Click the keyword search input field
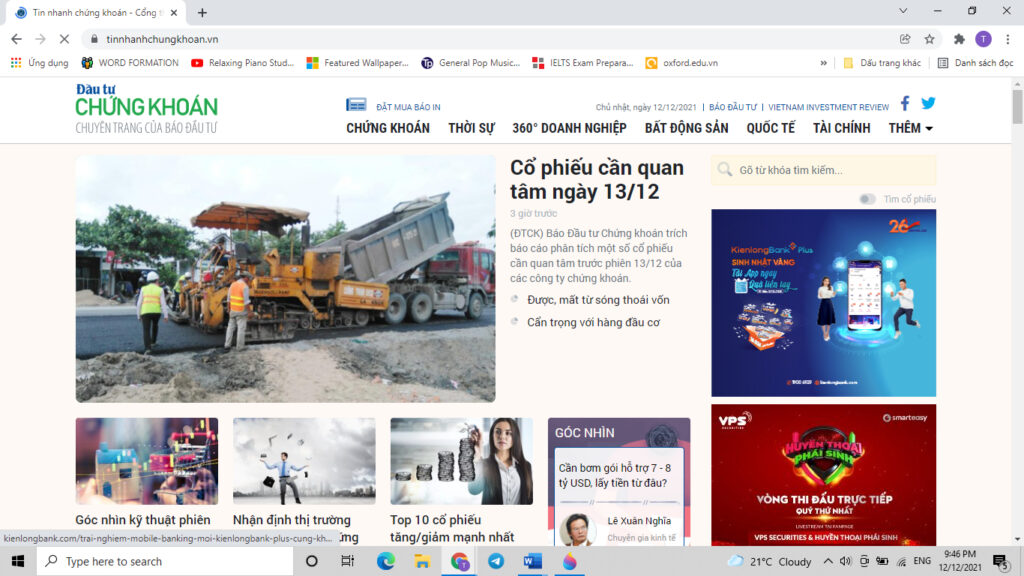This screenshot has width=1024, height=576. tap(824, 170)
